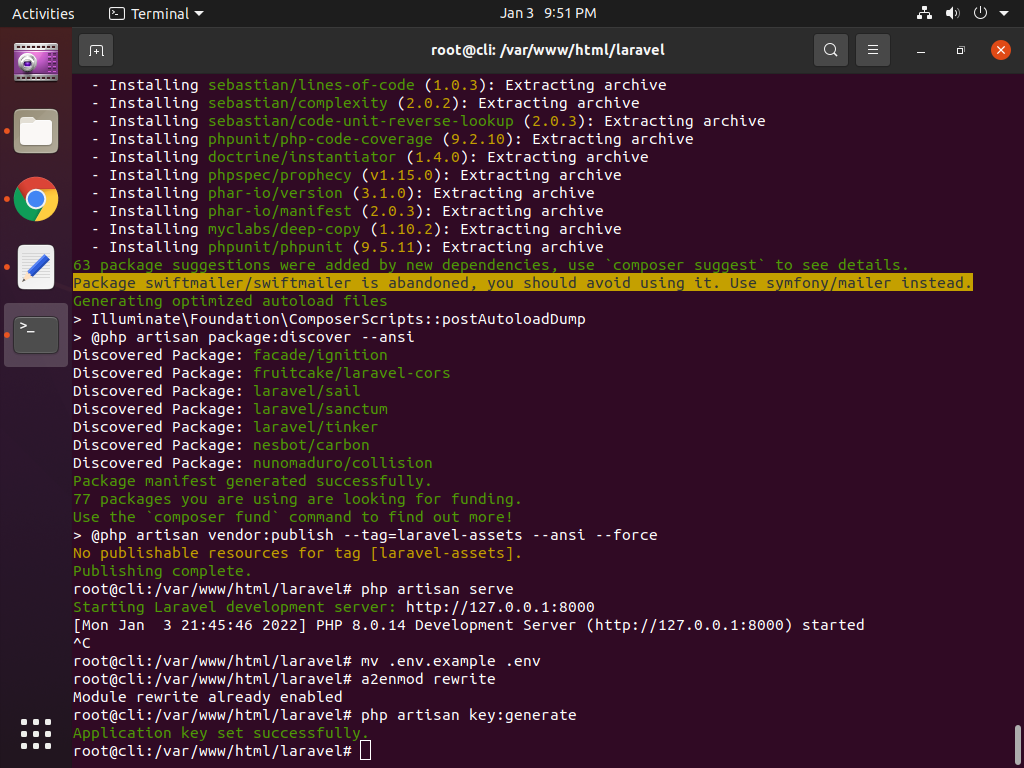
Task: Launch the text editor from the dock
Action: pyautogui.click(x=35, y=267)
